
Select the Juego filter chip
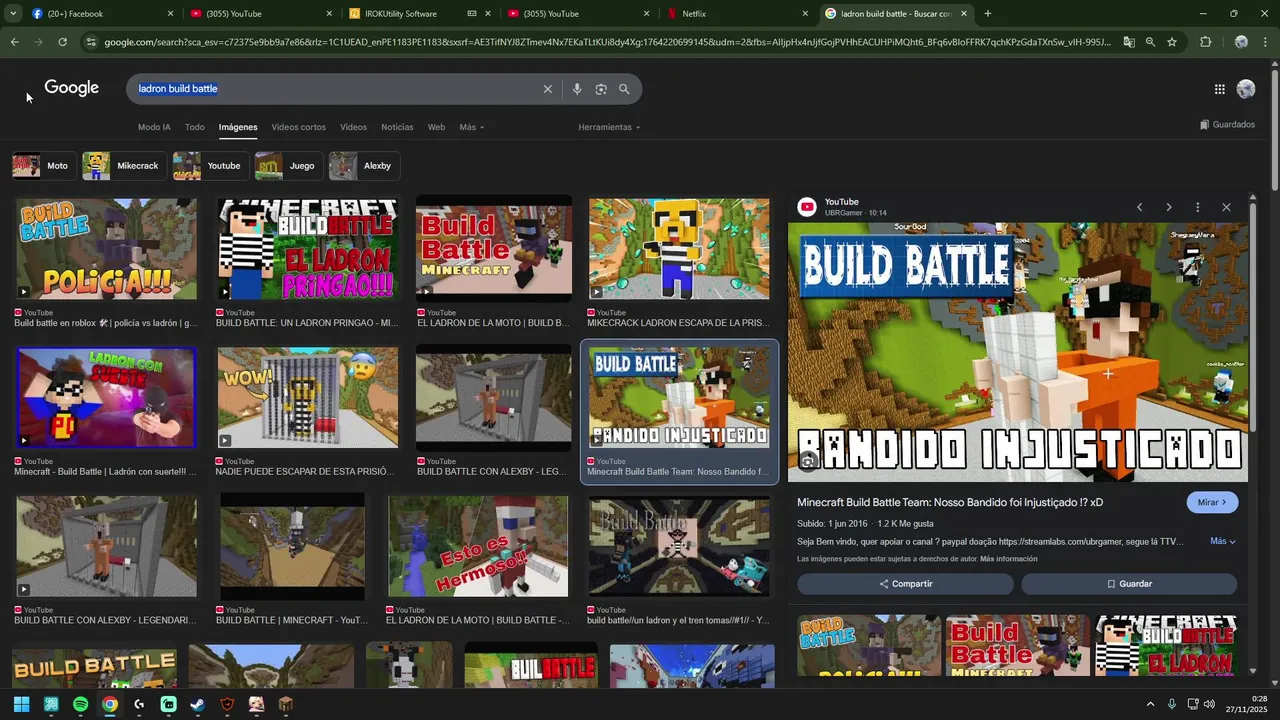(288, 166)
